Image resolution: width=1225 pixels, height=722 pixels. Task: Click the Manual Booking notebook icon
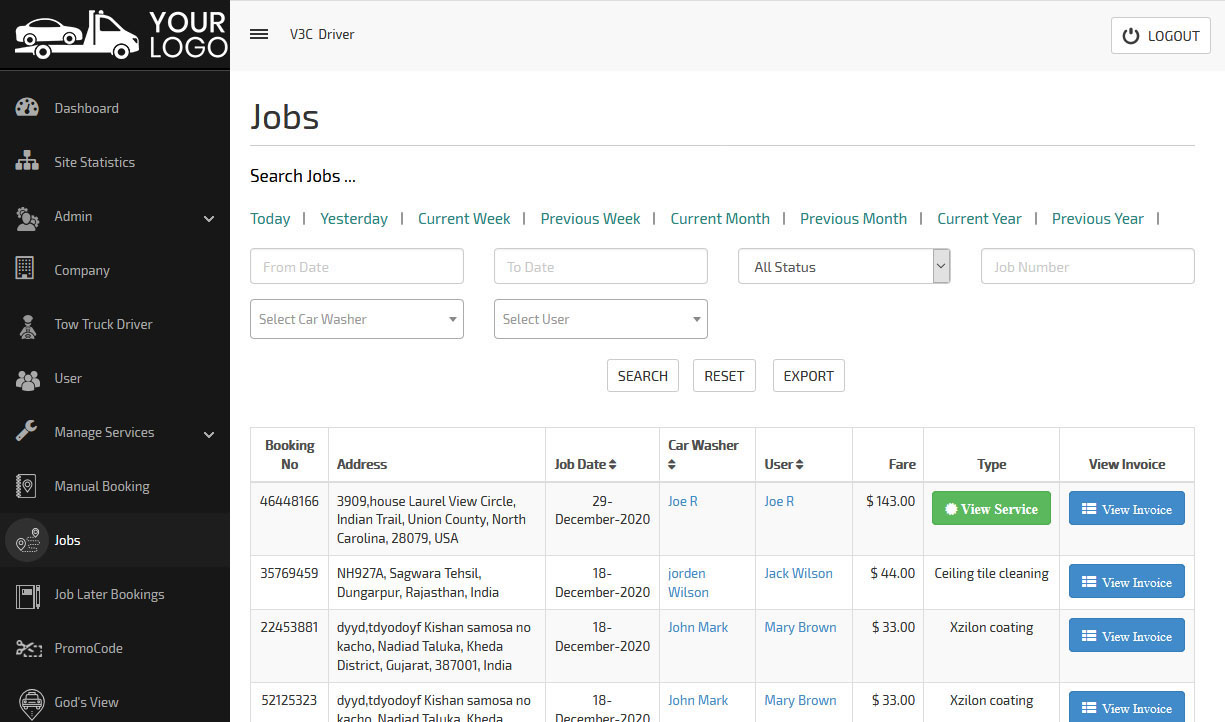tap(26, 486)
